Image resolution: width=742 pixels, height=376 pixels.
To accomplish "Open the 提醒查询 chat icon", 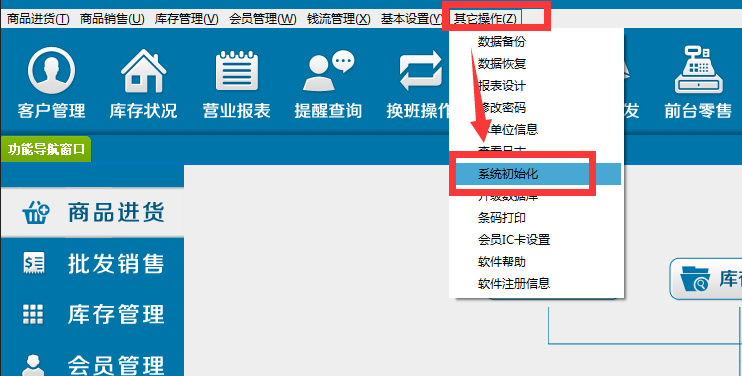I will [x=328, y=71].
